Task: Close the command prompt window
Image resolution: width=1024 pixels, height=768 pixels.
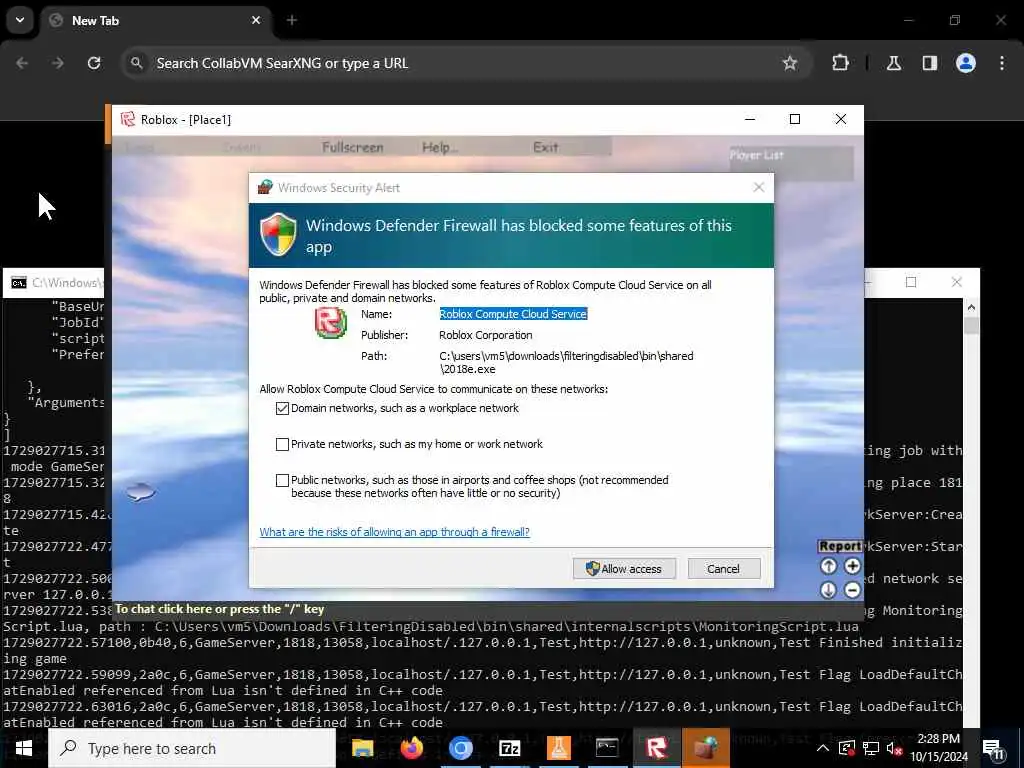Action: pyautogui.click(x=957, y=282)
